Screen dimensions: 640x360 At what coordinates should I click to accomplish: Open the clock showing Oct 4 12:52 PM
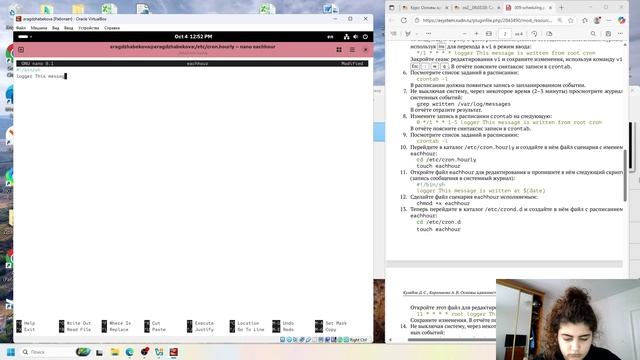pyautogui.click(x=193, y=37)
